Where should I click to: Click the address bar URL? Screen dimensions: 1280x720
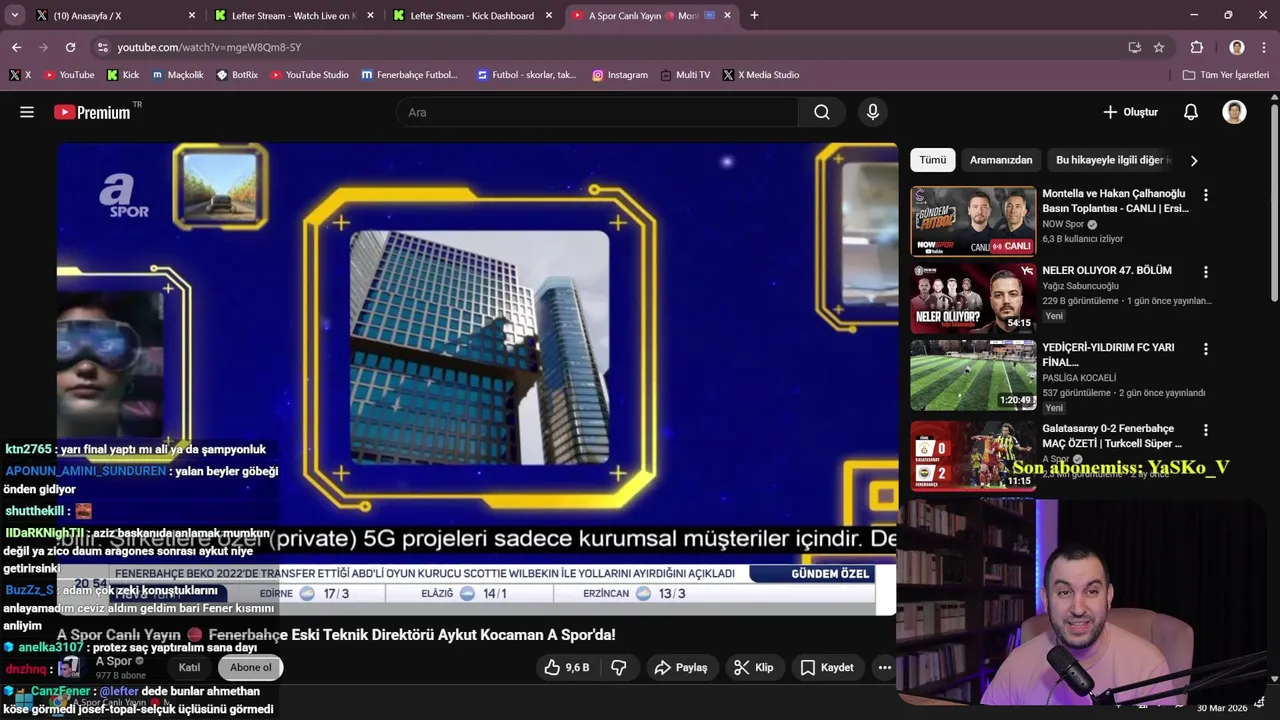point(209,47)
